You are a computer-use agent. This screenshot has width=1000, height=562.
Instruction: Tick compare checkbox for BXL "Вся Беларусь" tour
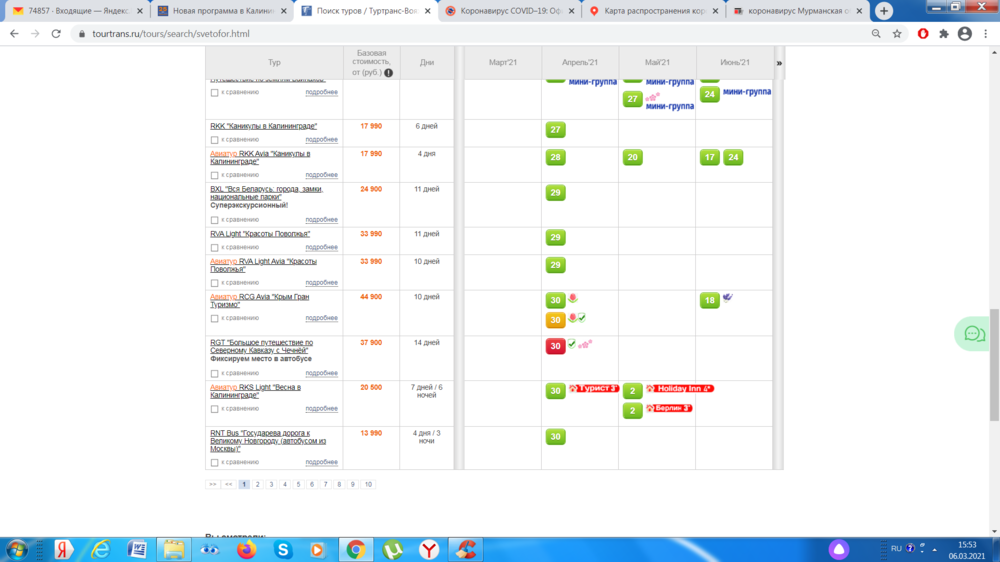click(214, 220)
